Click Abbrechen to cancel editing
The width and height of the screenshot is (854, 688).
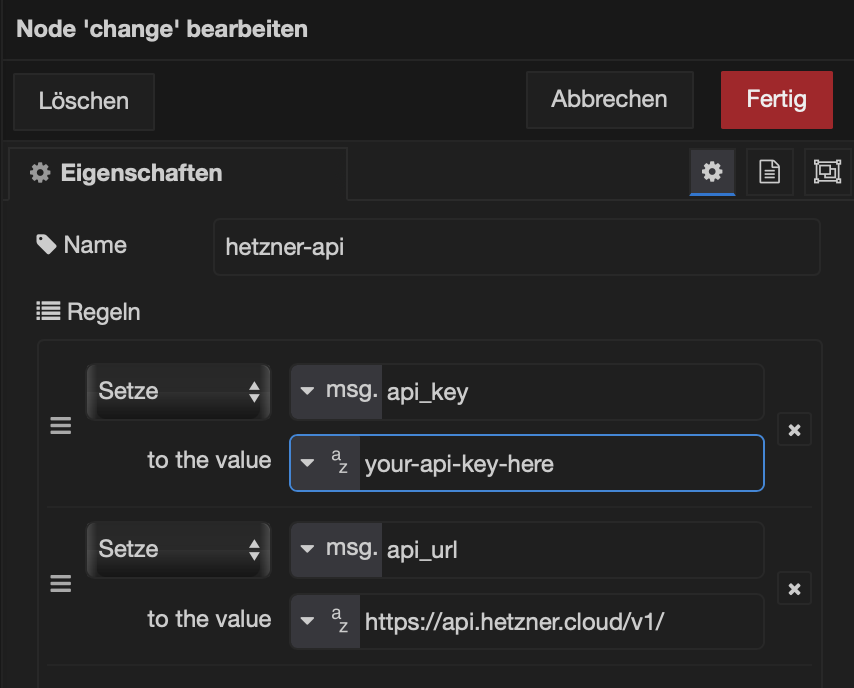coord(609,100)
